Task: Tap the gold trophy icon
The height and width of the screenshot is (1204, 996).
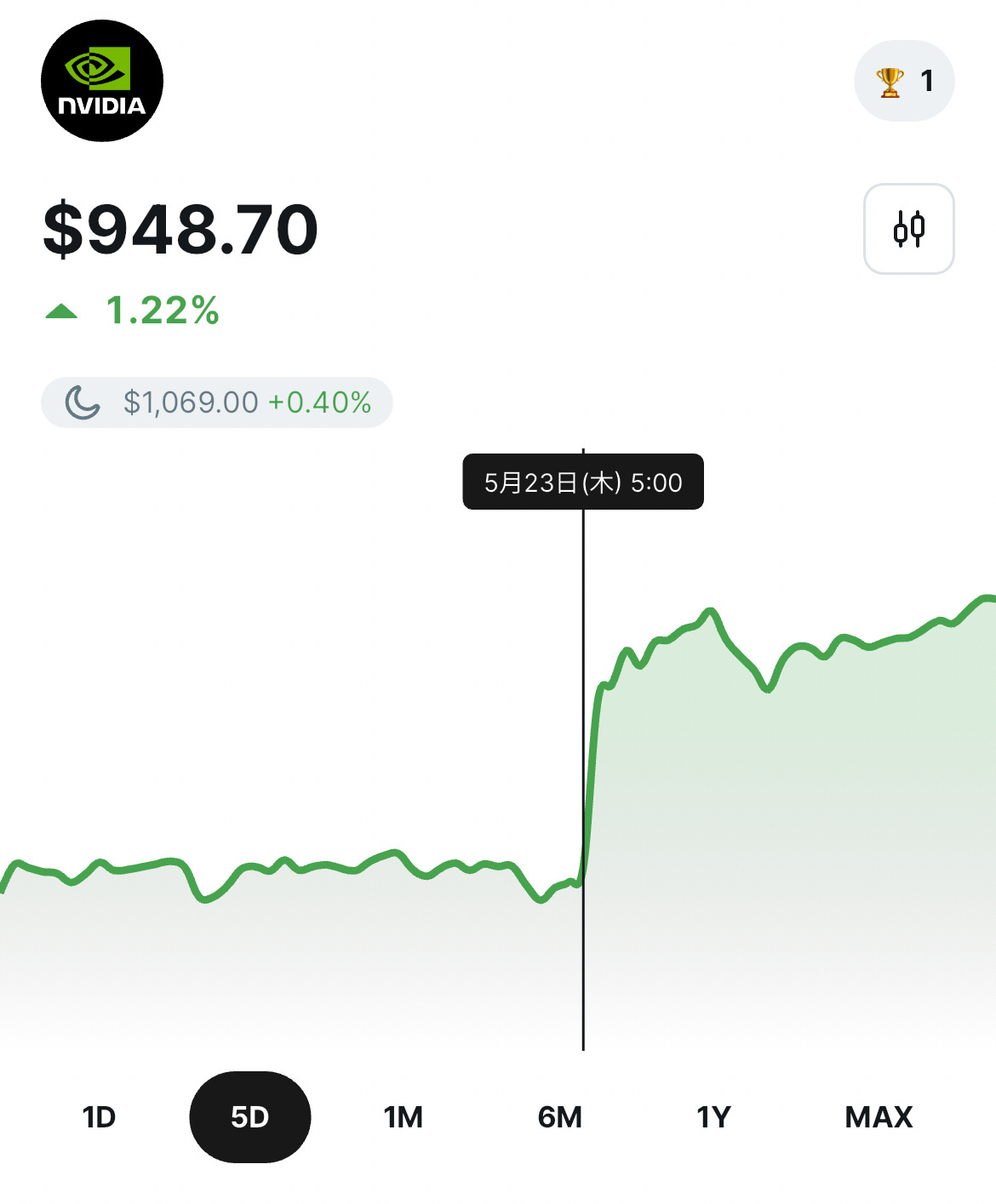Action: [x=890, y=82]
